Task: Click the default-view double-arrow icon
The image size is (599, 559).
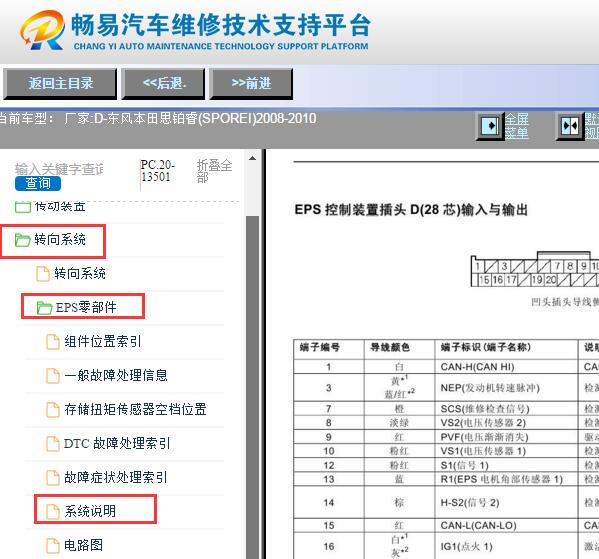Action: 570,126
